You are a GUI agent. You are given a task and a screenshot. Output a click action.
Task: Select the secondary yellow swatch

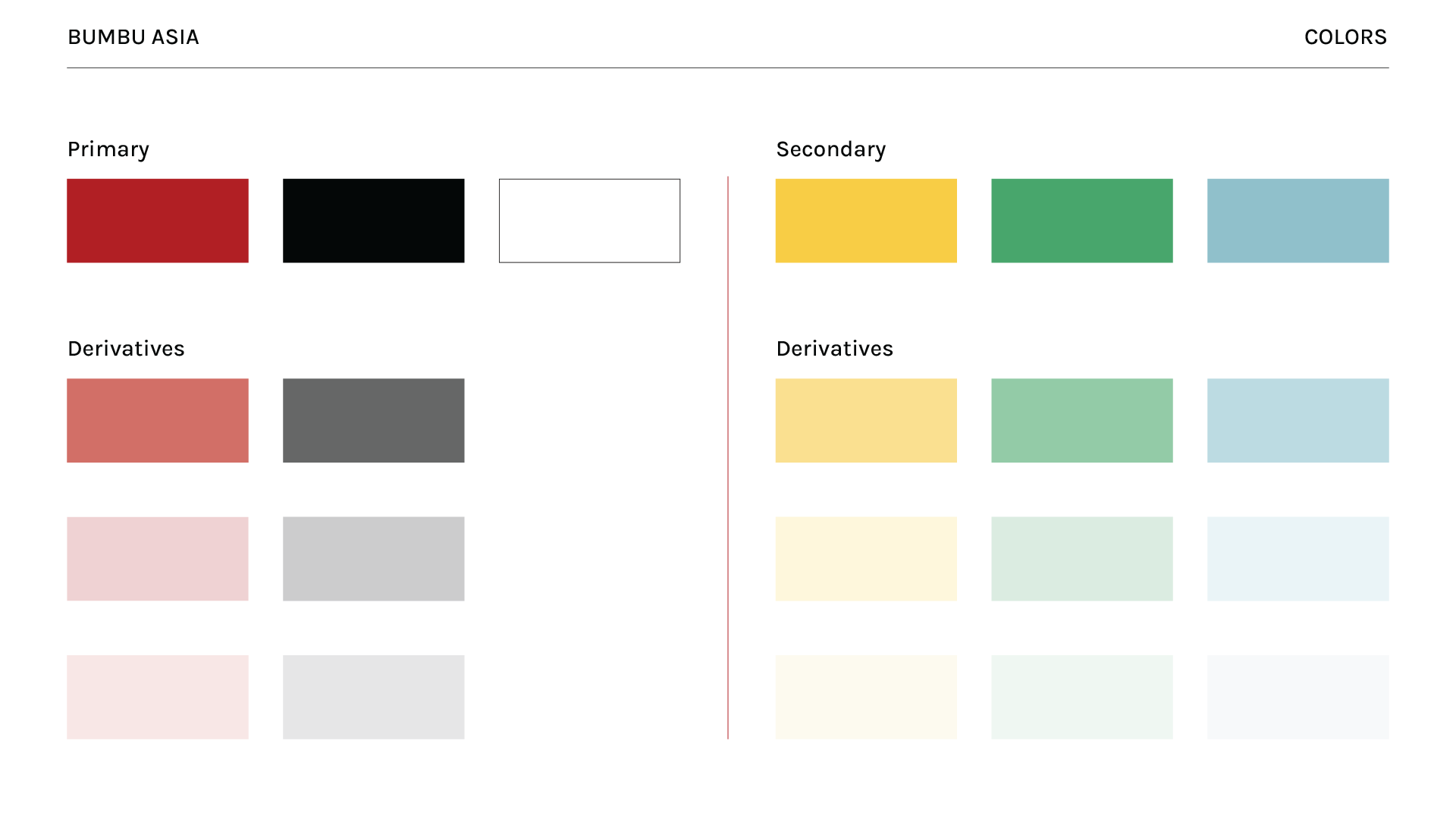[x=866, y=221]
